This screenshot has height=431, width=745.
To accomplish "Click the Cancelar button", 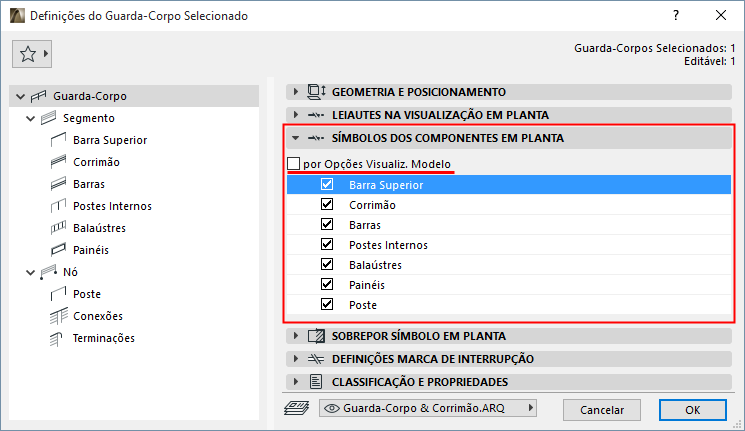I will pos(600,409).
